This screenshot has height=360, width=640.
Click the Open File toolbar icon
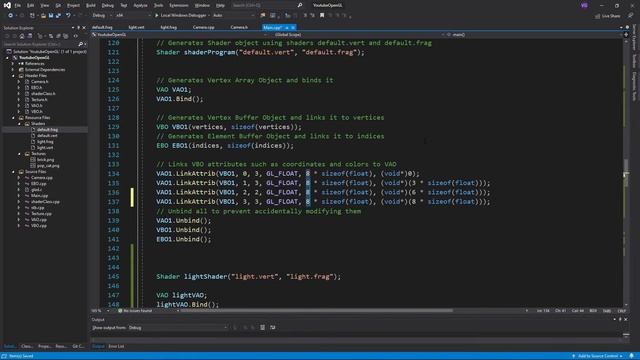coord(43,16)
